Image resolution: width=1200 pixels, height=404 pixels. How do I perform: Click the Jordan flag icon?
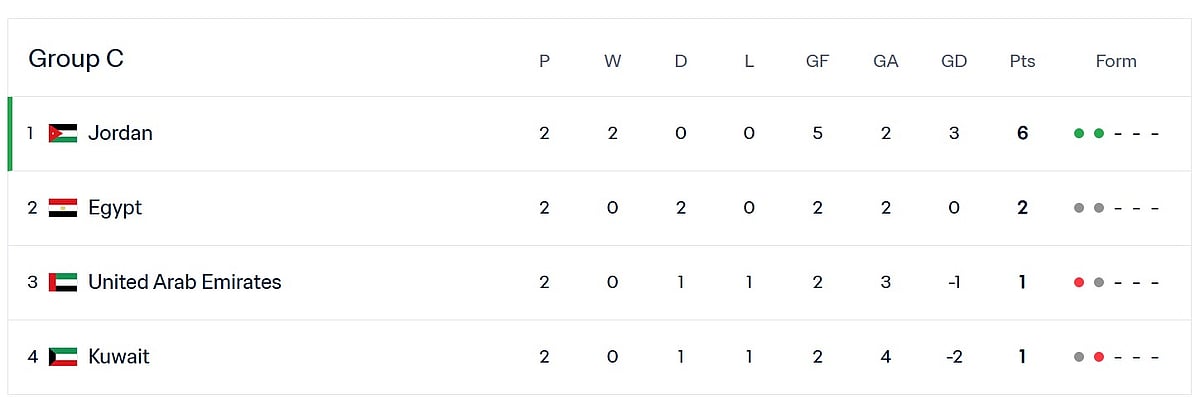(x=62, y=133)
